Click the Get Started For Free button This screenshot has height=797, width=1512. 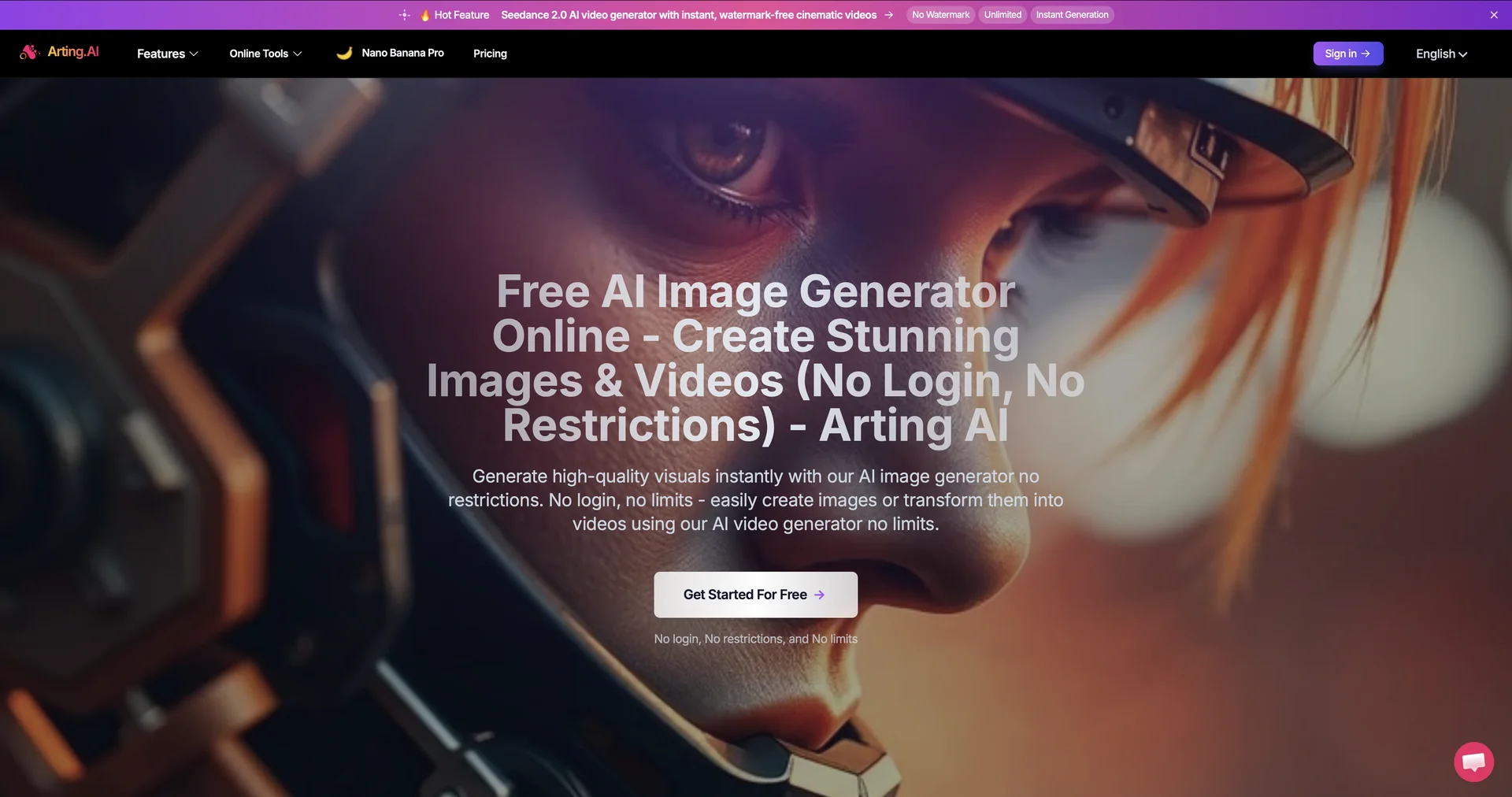tap(755, 595)
